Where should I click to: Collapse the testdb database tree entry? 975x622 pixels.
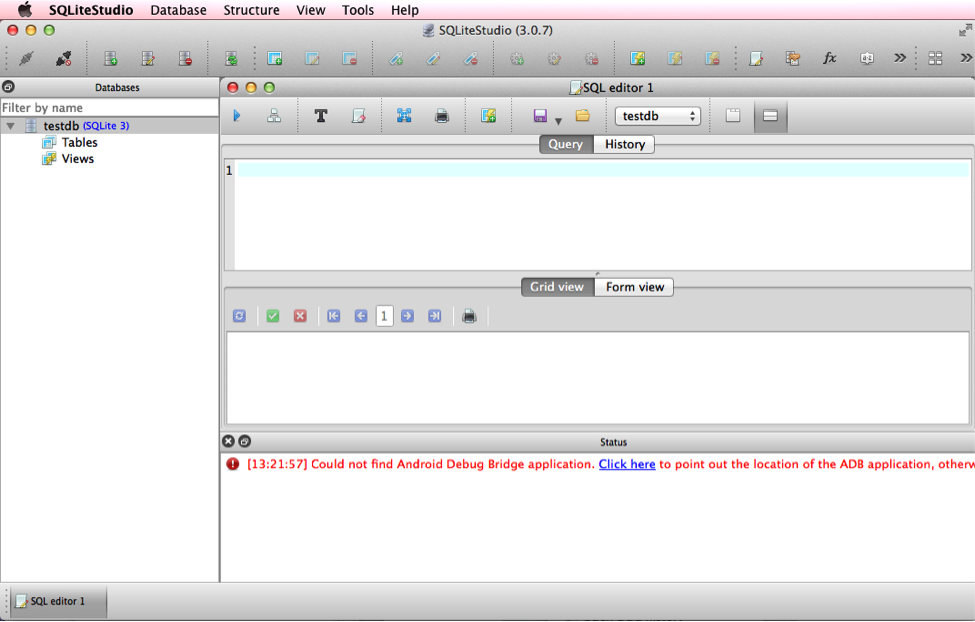click(9, 126)
